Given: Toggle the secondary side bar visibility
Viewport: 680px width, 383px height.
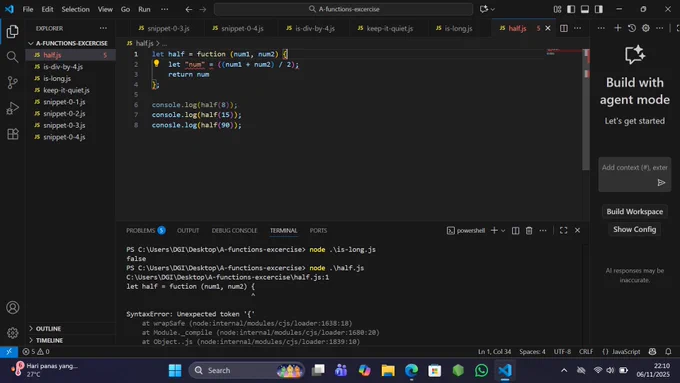Looking at the screenshot, I should click(598, 9).
